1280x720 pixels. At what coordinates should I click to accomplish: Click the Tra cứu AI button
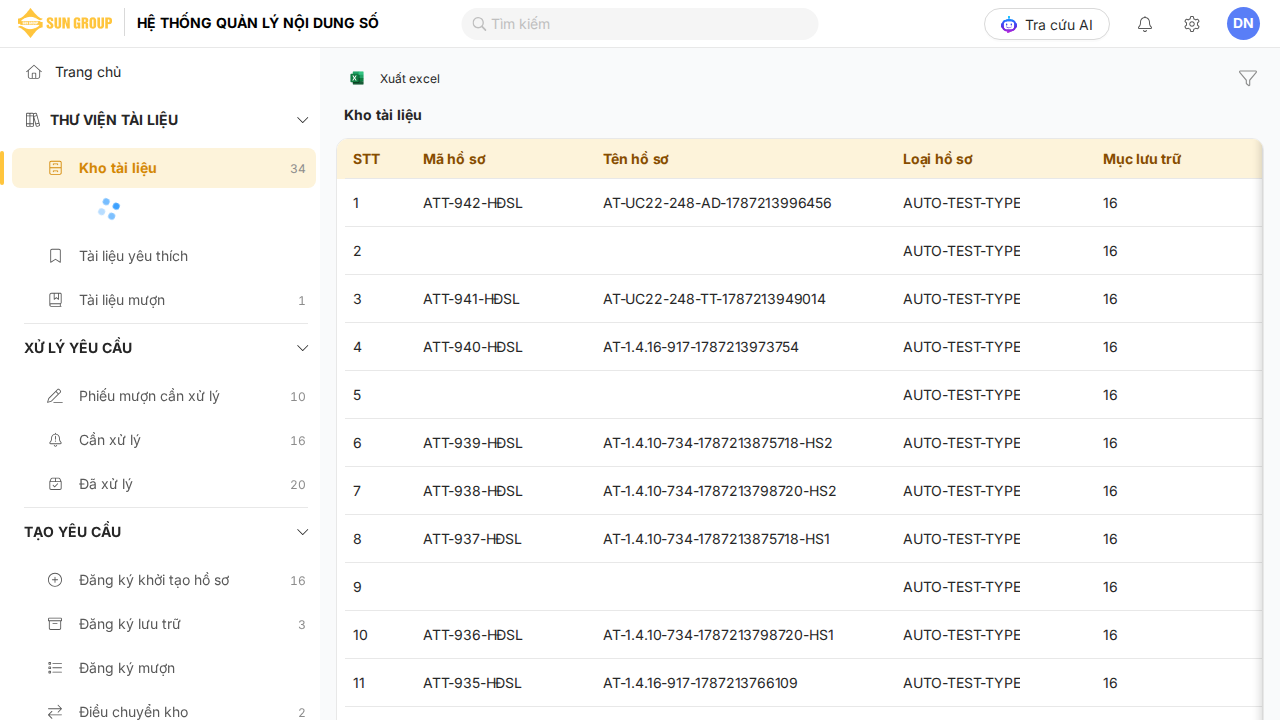point(1047,24)
